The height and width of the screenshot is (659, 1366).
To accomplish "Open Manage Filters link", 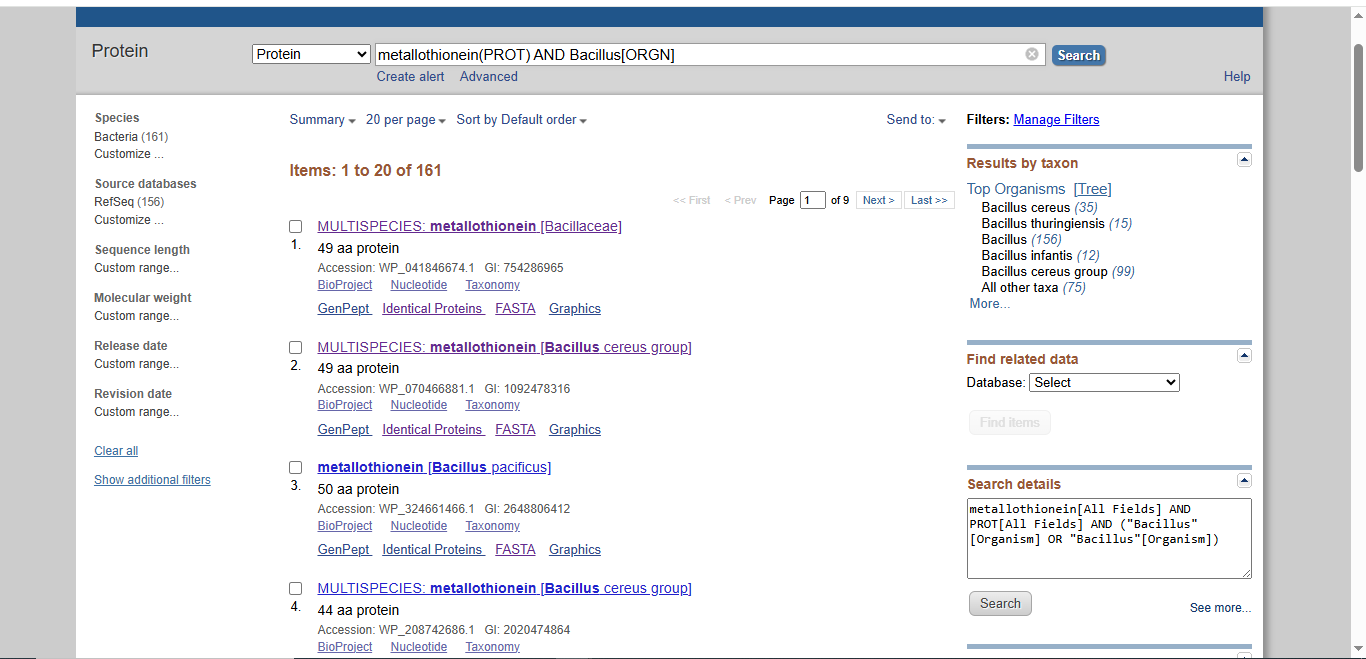I will (x=1056, y=119).
